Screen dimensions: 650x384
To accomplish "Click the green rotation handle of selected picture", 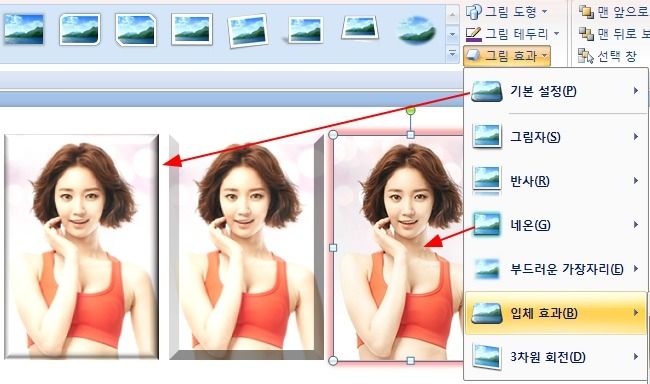I will click(x=410, y=110).
